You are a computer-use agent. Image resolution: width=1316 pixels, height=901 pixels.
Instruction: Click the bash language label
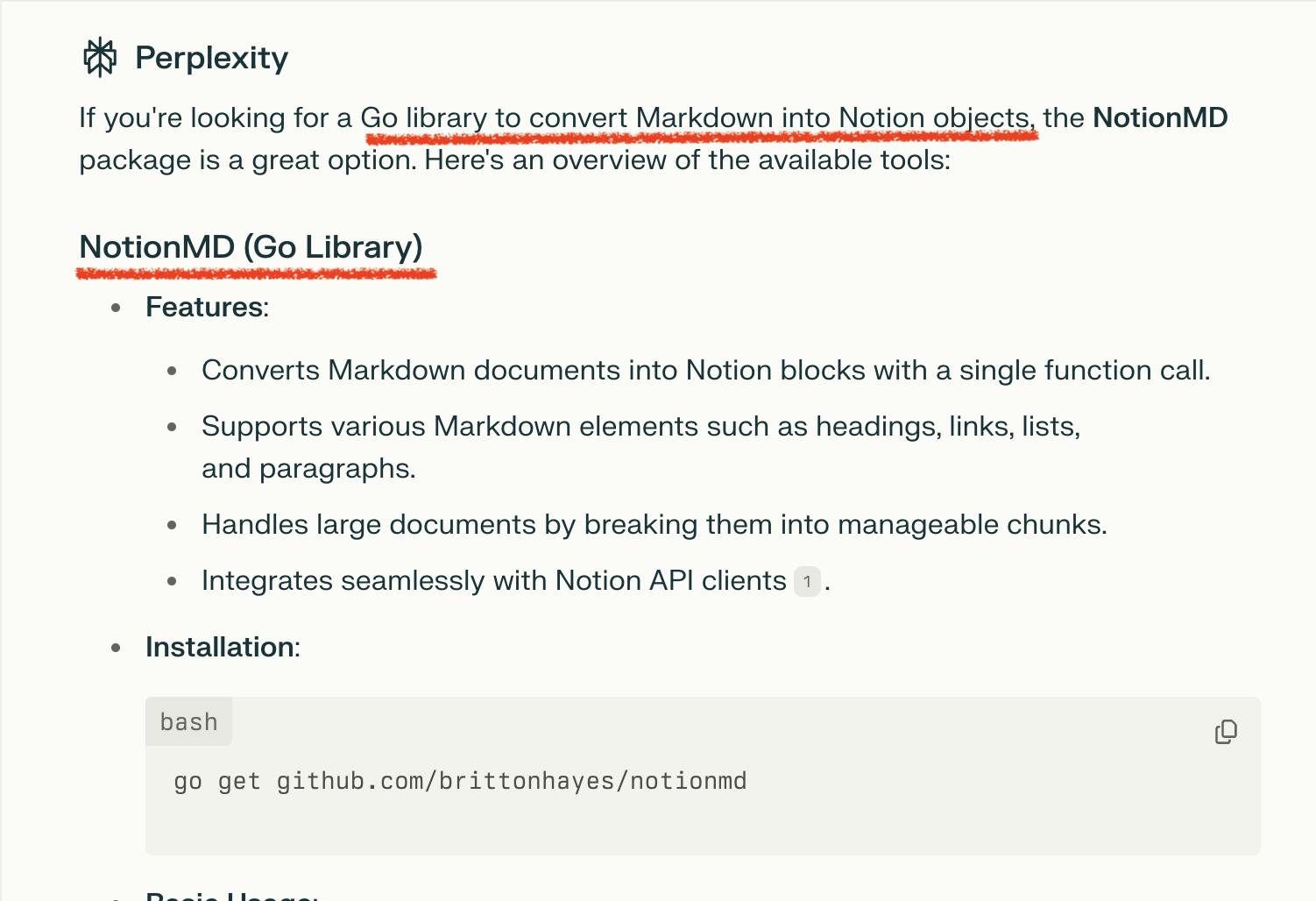point(188,722)
